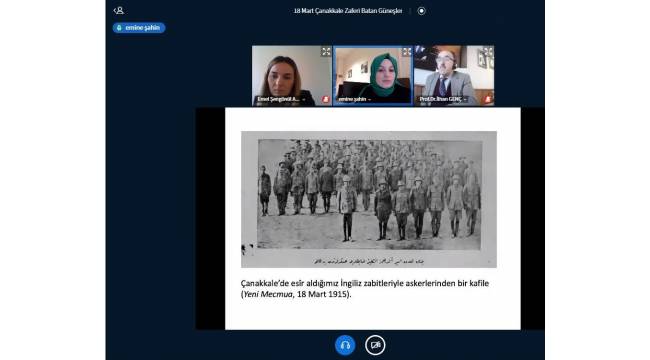Image resolution: width=650 pixels, height=360 pixels.
Task: Select Prof.Dr. İlhan GENÇ's webcam thumbnail
Action: 454,75
